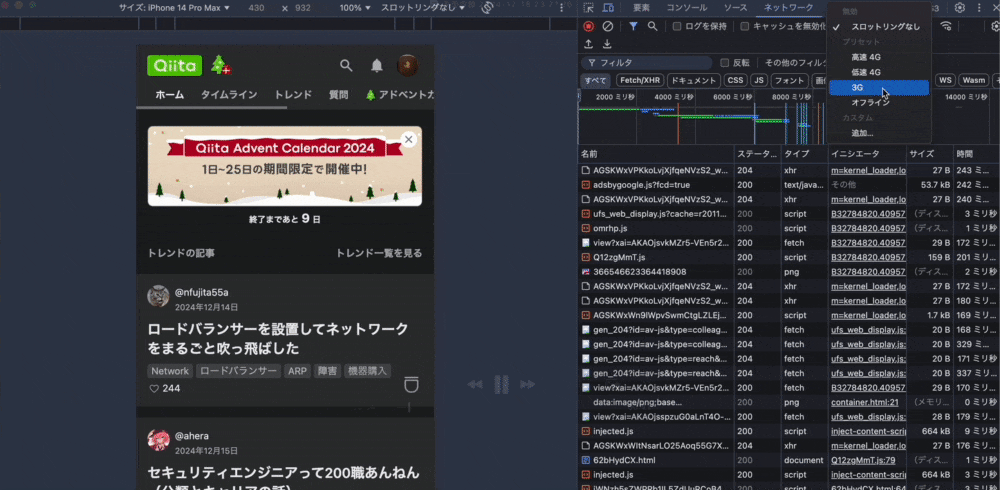The height and width of the screenshot is (490, 1000).
Task: Sort by the 名前 column header
Action: [x=656, y=154]
